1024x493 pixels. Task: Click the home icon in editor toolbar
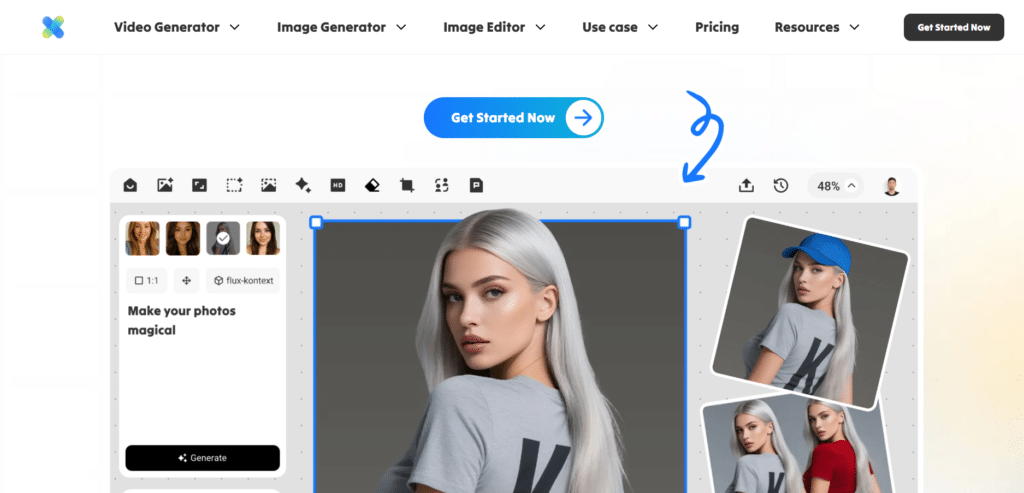point(130,185)
